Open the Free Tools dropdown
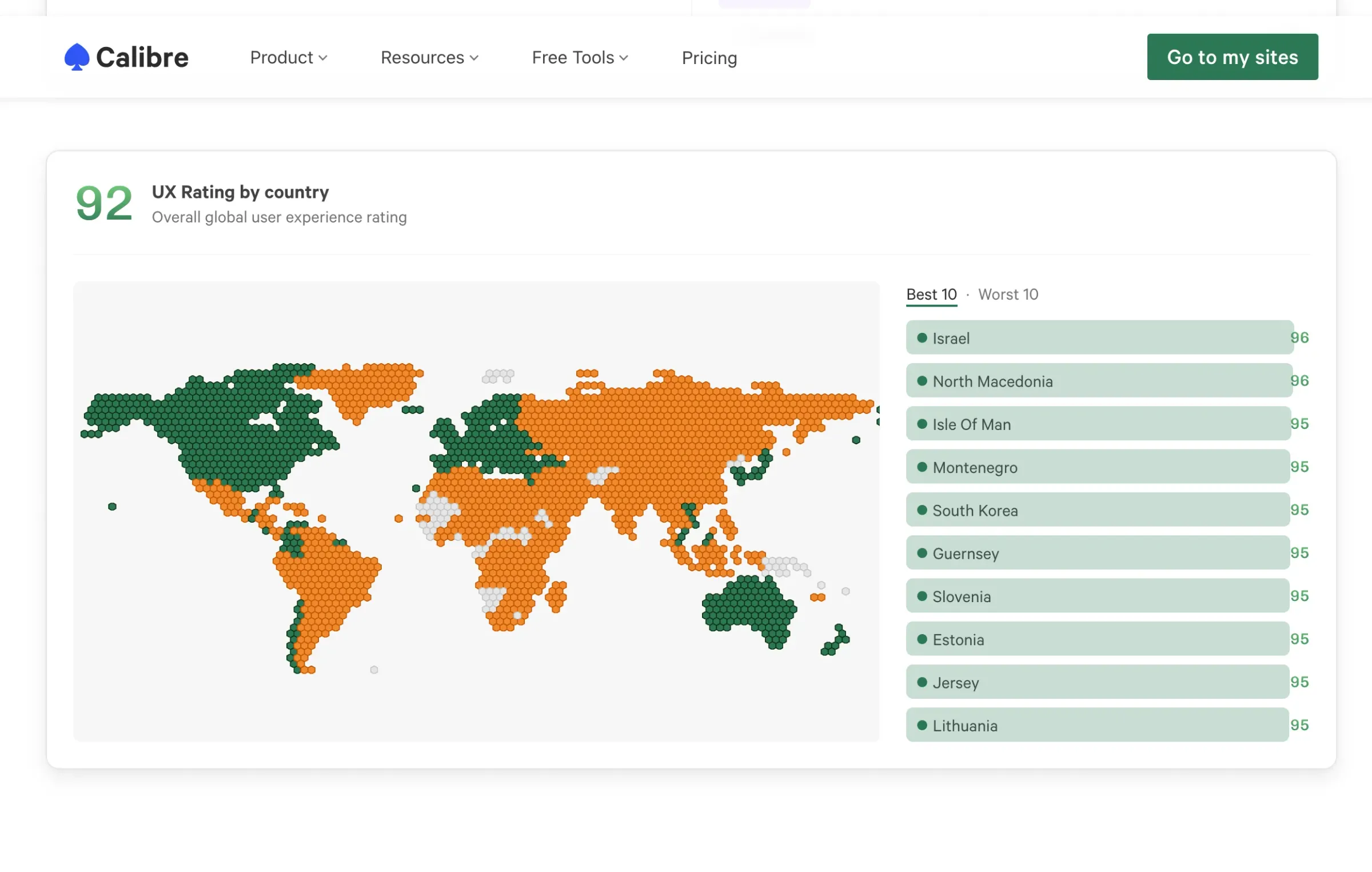 pyautogui.click(x=580, y=58)
